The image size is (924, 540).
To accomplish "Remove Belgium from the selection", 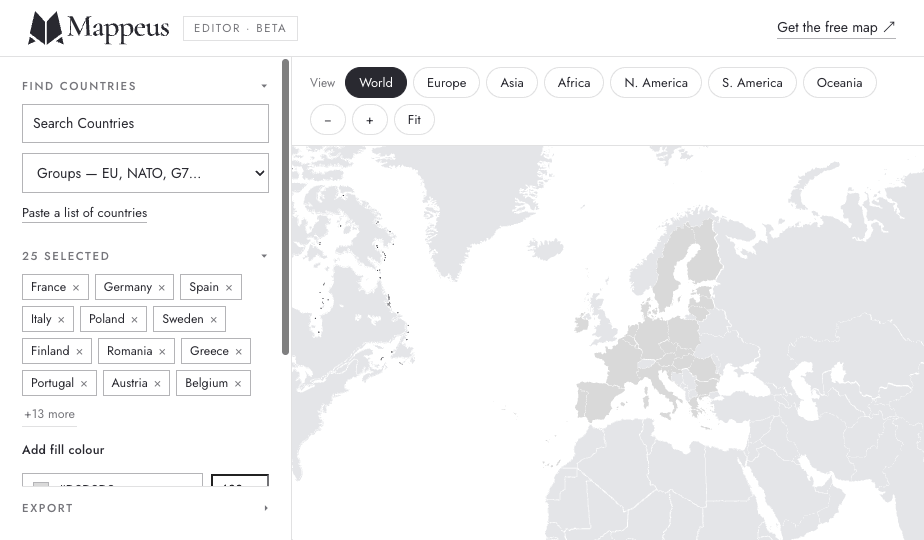I will click(238, 384).
